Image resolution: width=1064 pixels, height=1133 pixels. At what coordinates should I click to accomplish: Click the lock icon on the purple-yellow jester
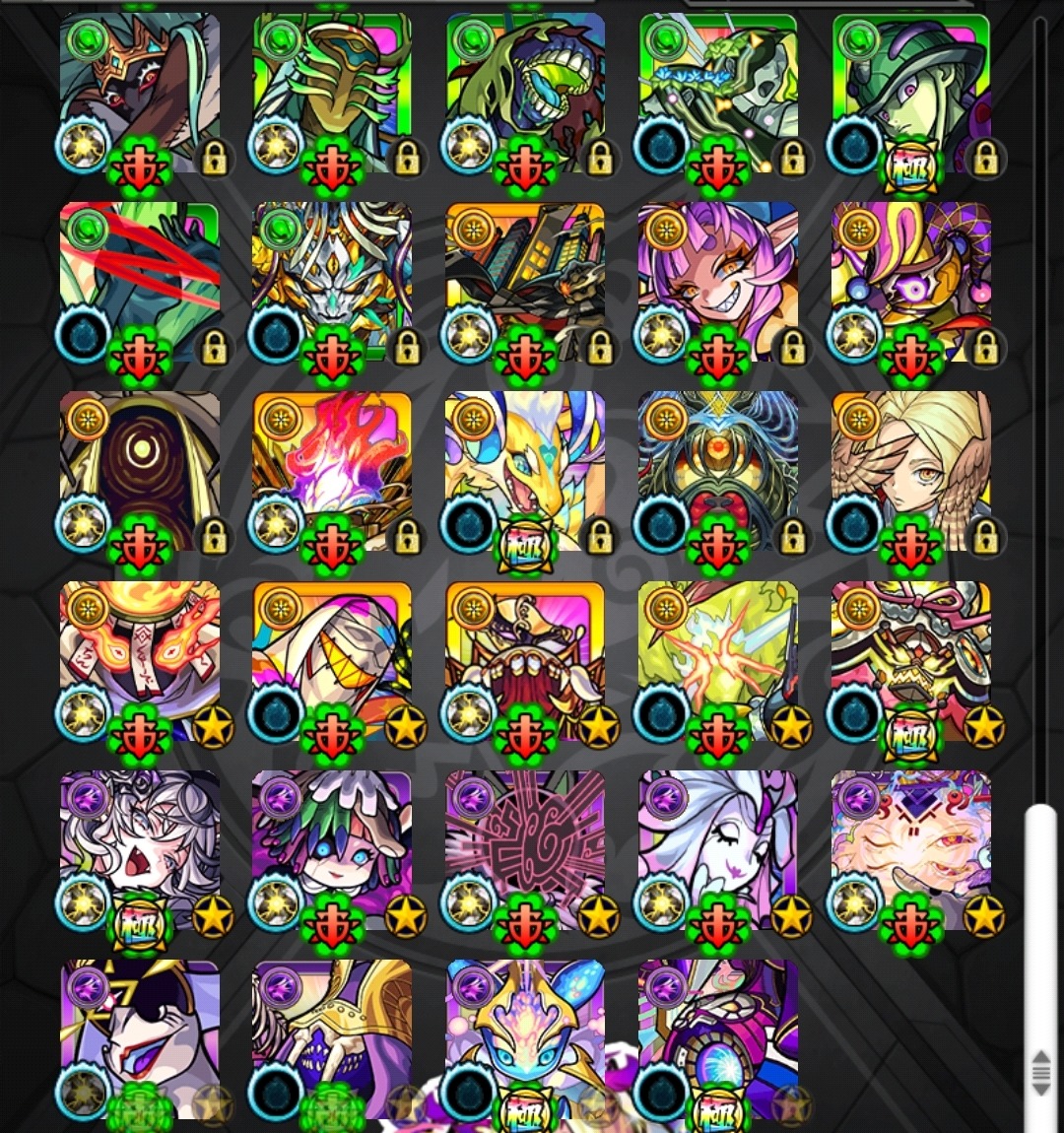click(x=986, y=349)
